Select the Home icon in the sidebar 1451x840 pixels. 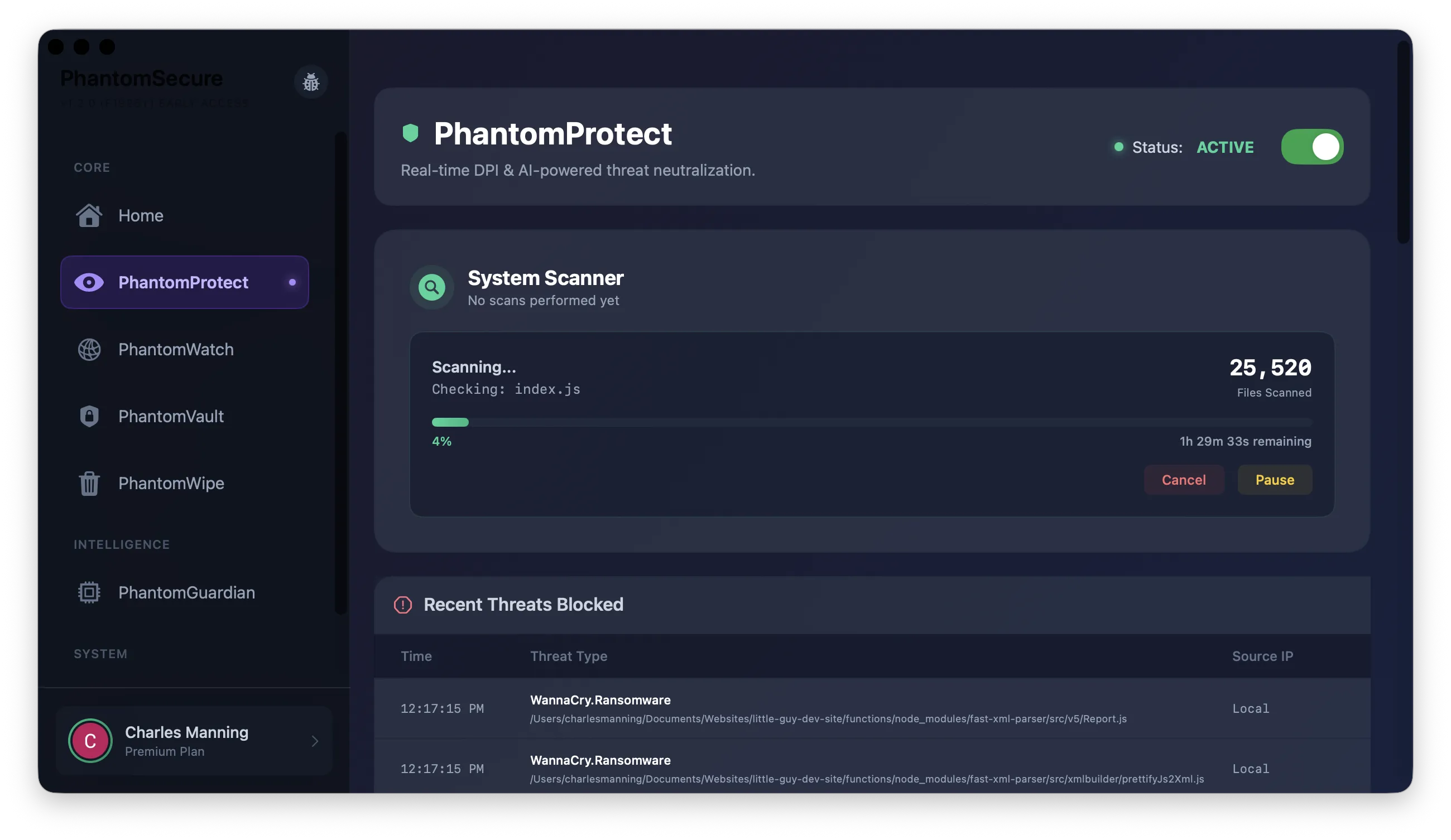click(89, 215)
